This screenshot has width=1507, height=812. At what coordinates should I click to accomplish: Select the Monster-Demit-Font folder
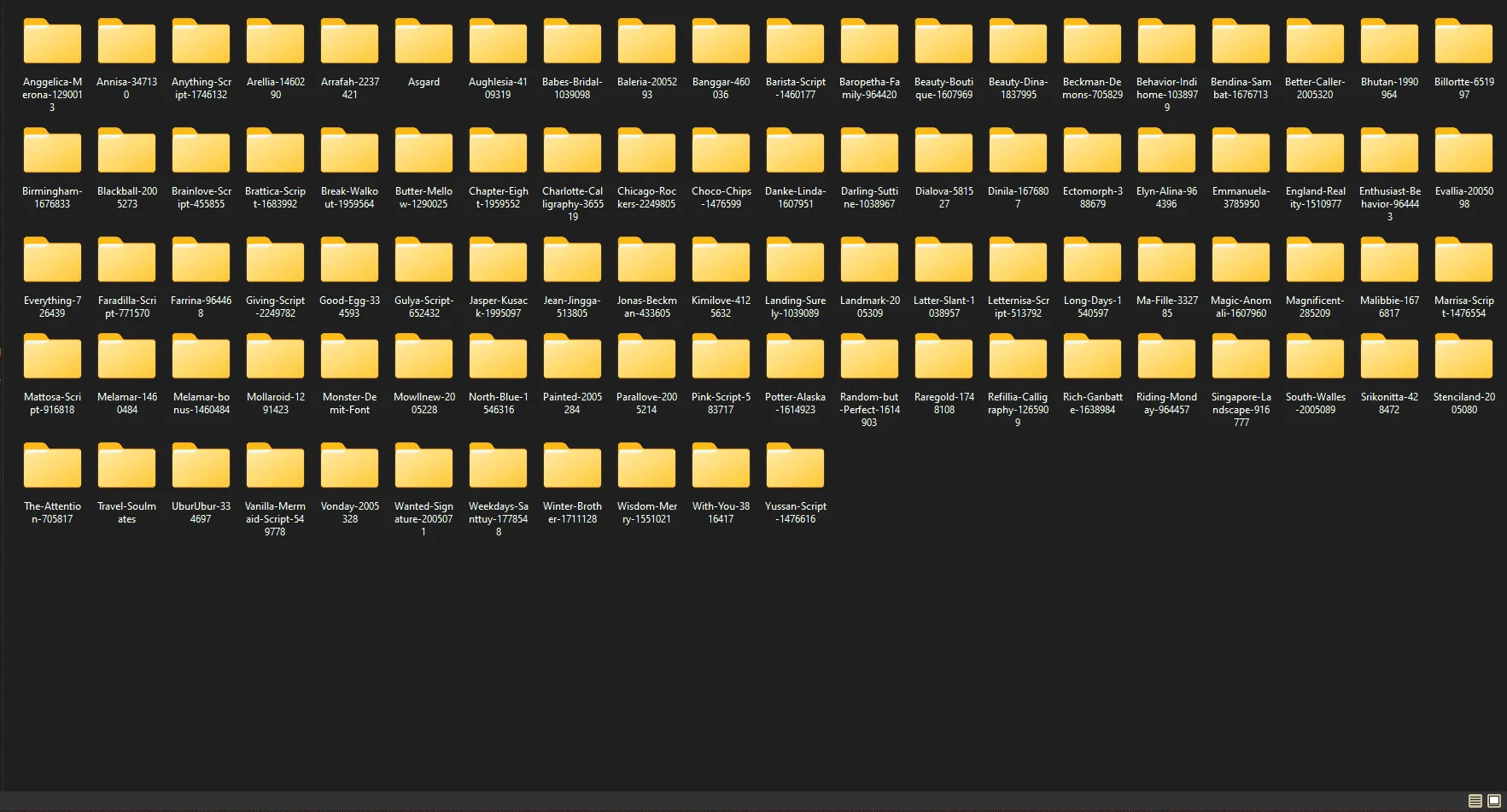click(x=349, y=374)
